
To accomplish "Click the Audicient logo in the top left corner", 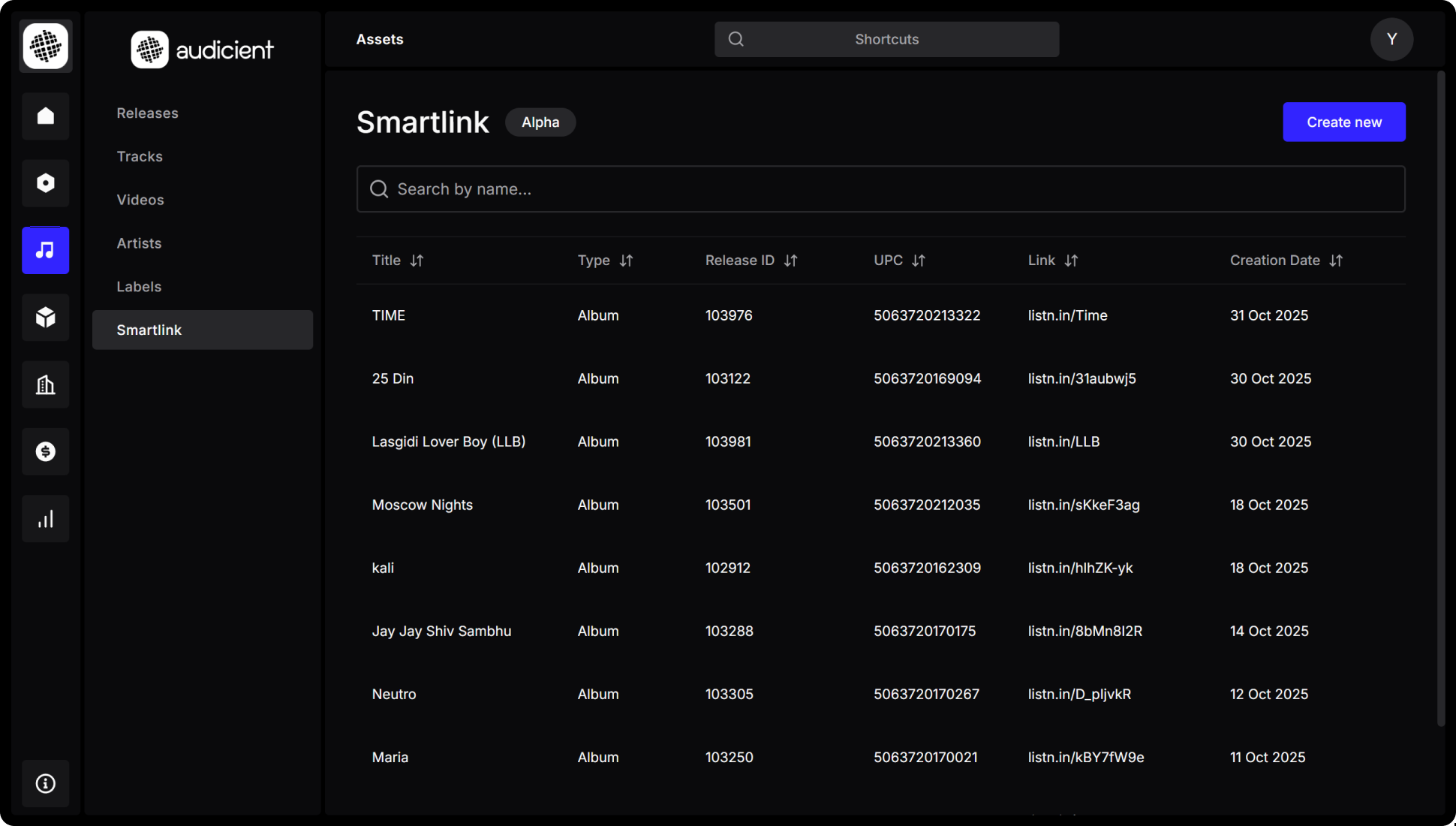I will pyautogui.click(x=202, y=49).
